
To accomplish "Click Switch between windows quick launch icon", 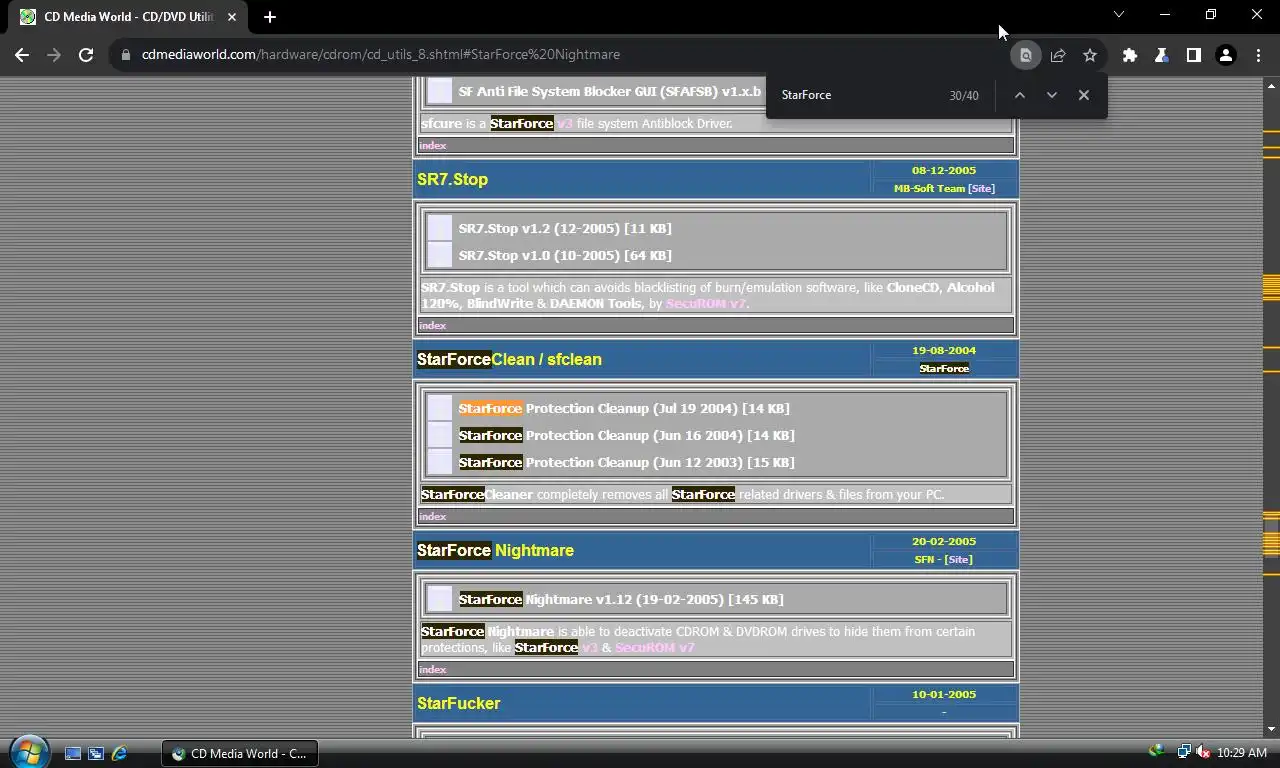I will (96, 753).
